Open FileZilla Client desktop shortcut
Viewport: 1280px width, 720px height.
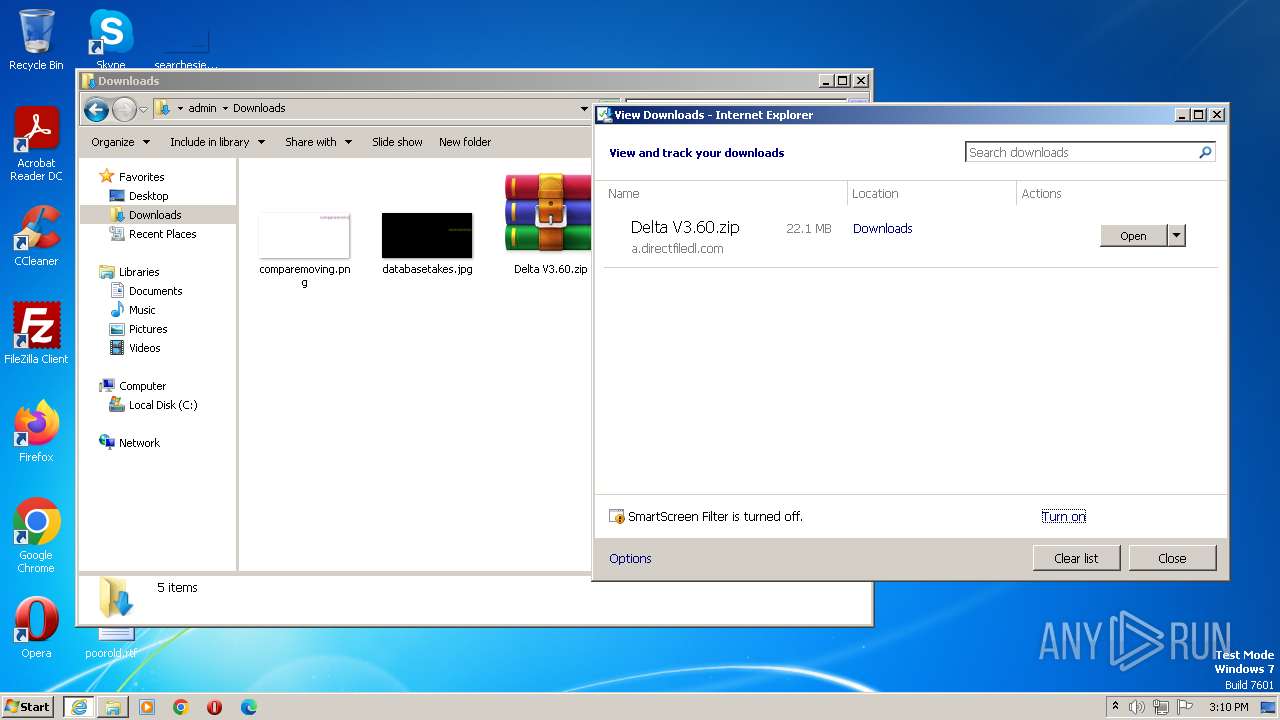tap(36, 334)
